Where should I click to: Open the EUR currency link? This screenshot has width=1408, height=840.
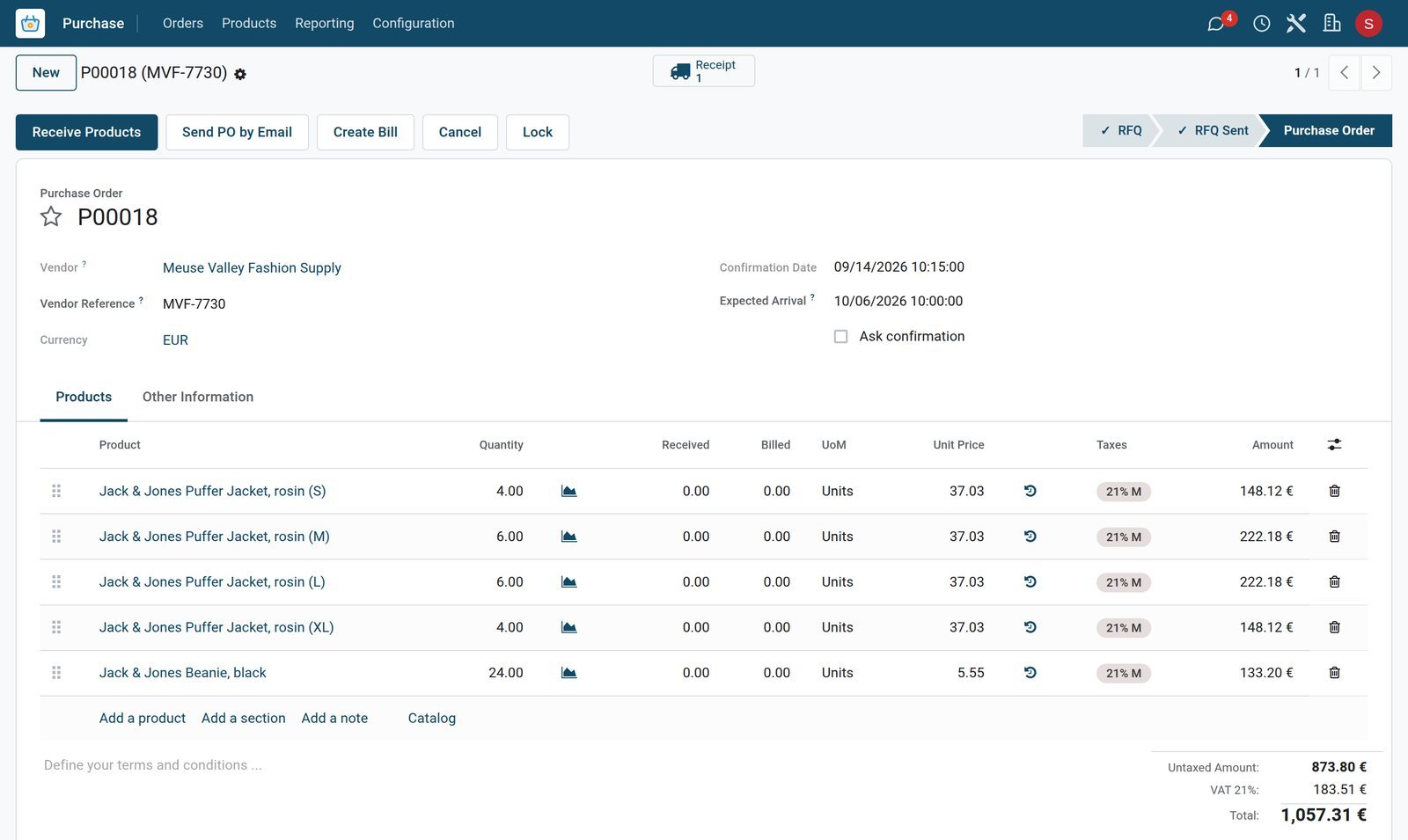(x=175, y=340)
